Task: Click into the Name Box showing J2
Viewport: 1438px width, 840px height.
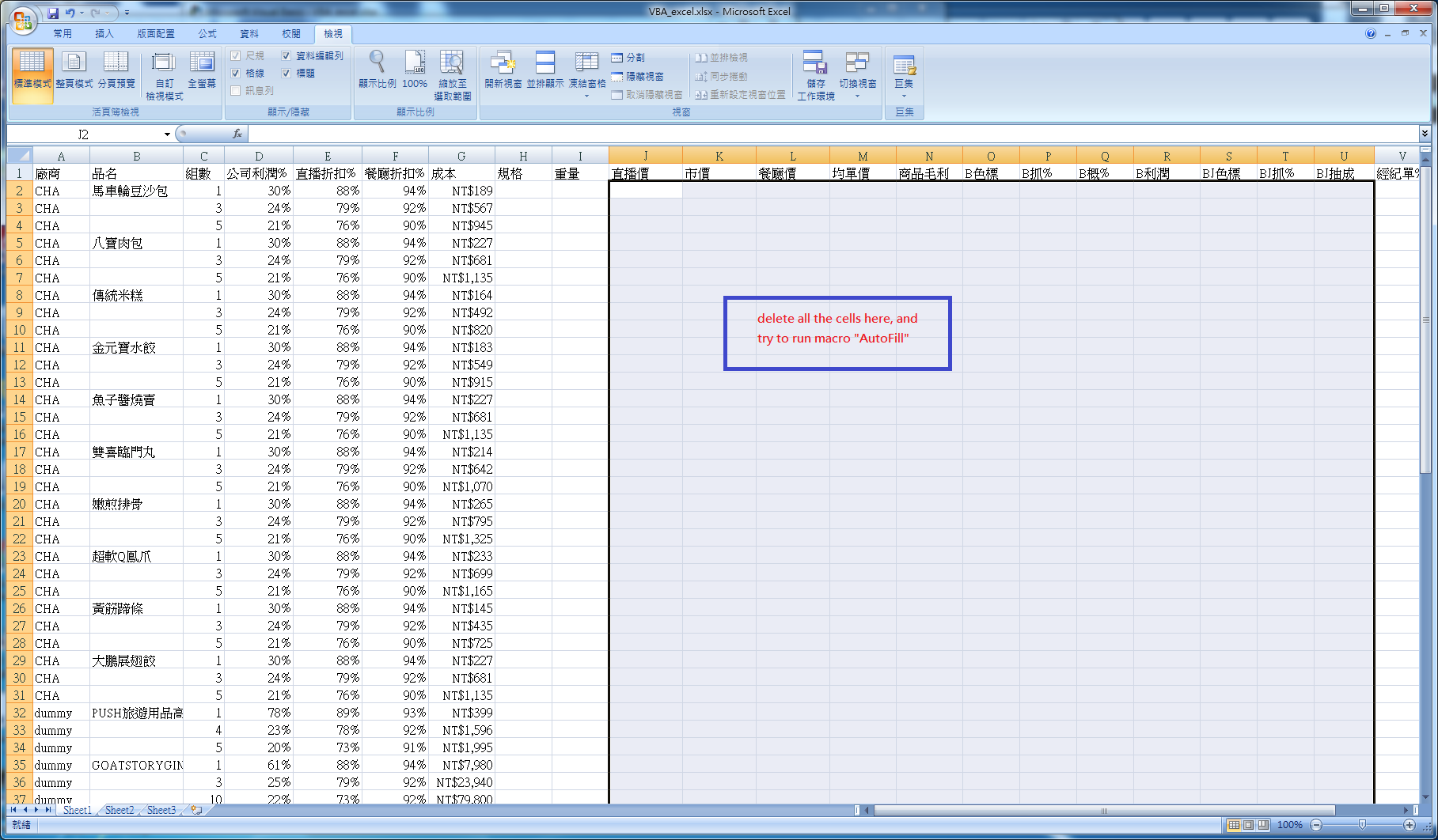Action: pyautogui.click(x=83, y=134)
